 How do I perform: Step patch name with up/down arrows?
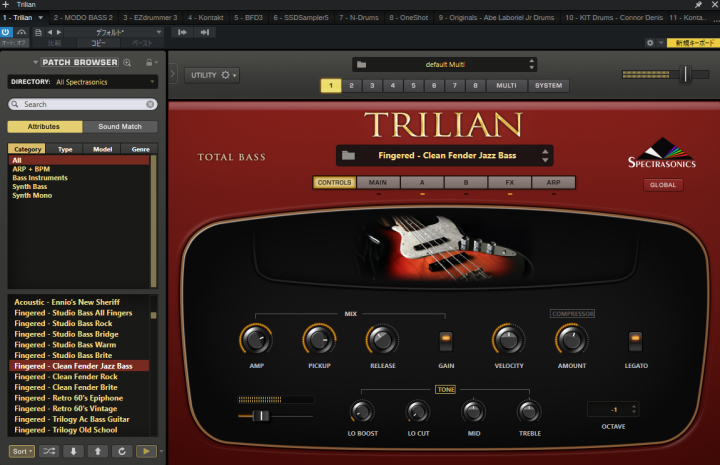545,156
